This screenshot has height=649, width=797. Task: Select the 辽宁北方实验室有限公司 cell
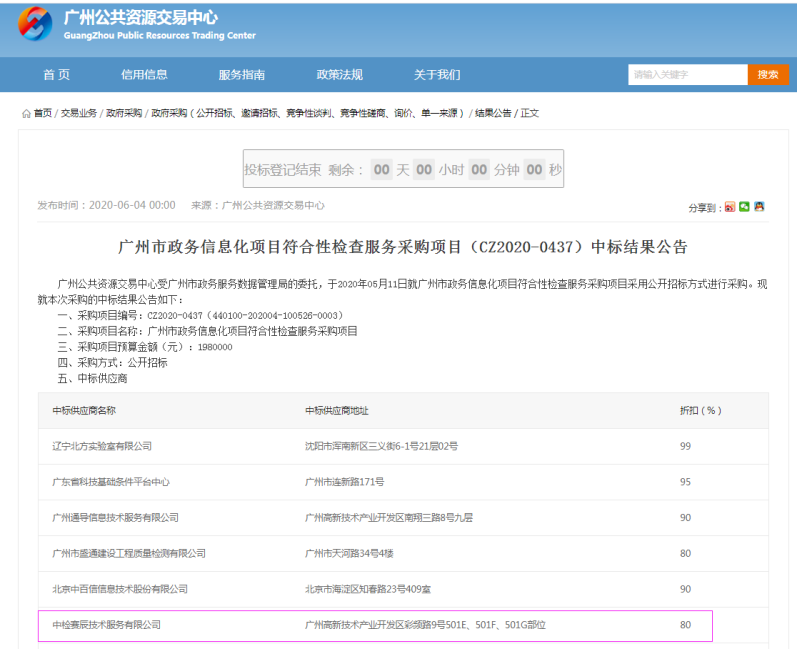102,446
